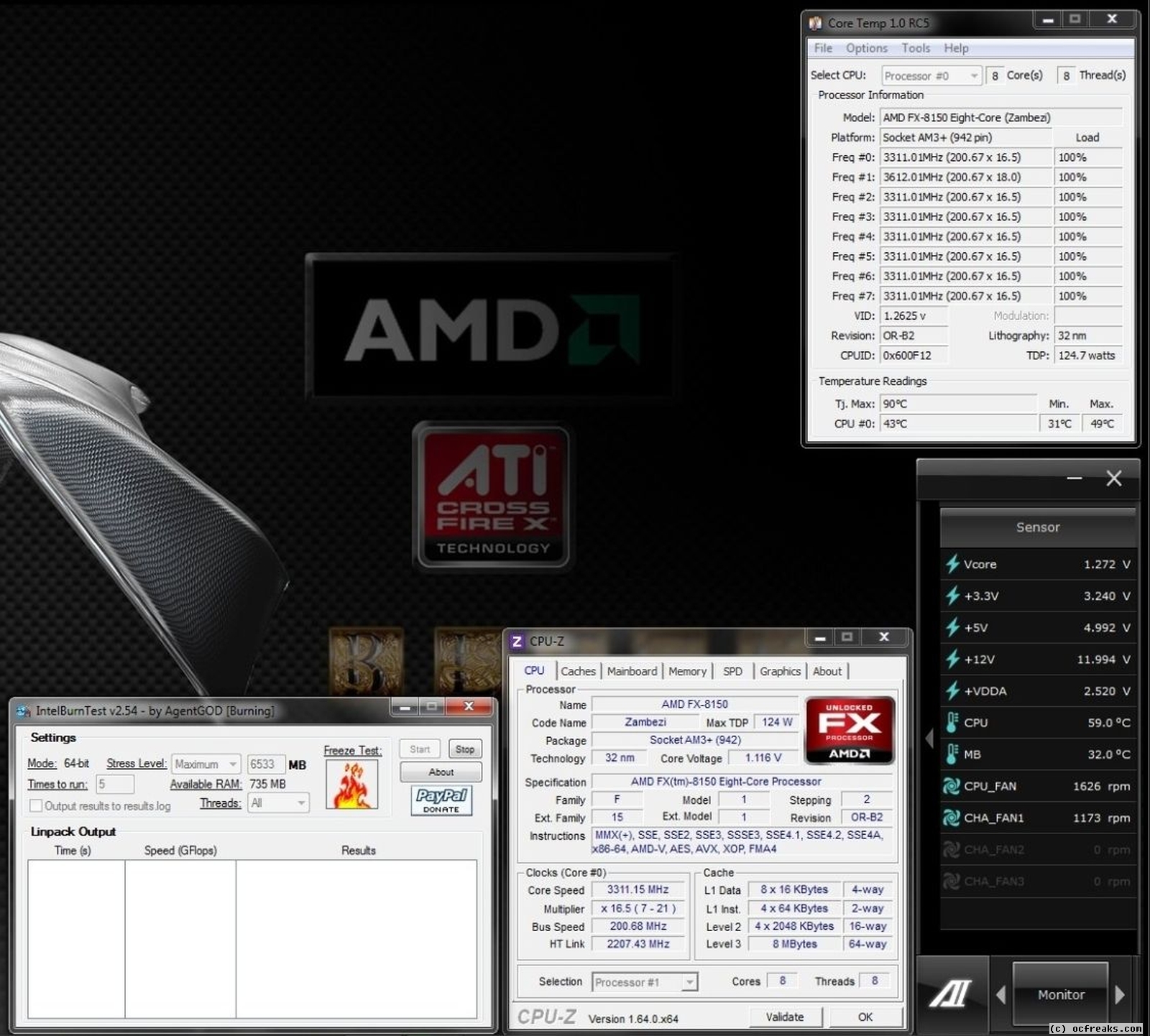Open Core Temp Select CPU dropdown
The height and width of the screenshot is (1036, 1150).
pyautogui.click(x=931, y=75)
